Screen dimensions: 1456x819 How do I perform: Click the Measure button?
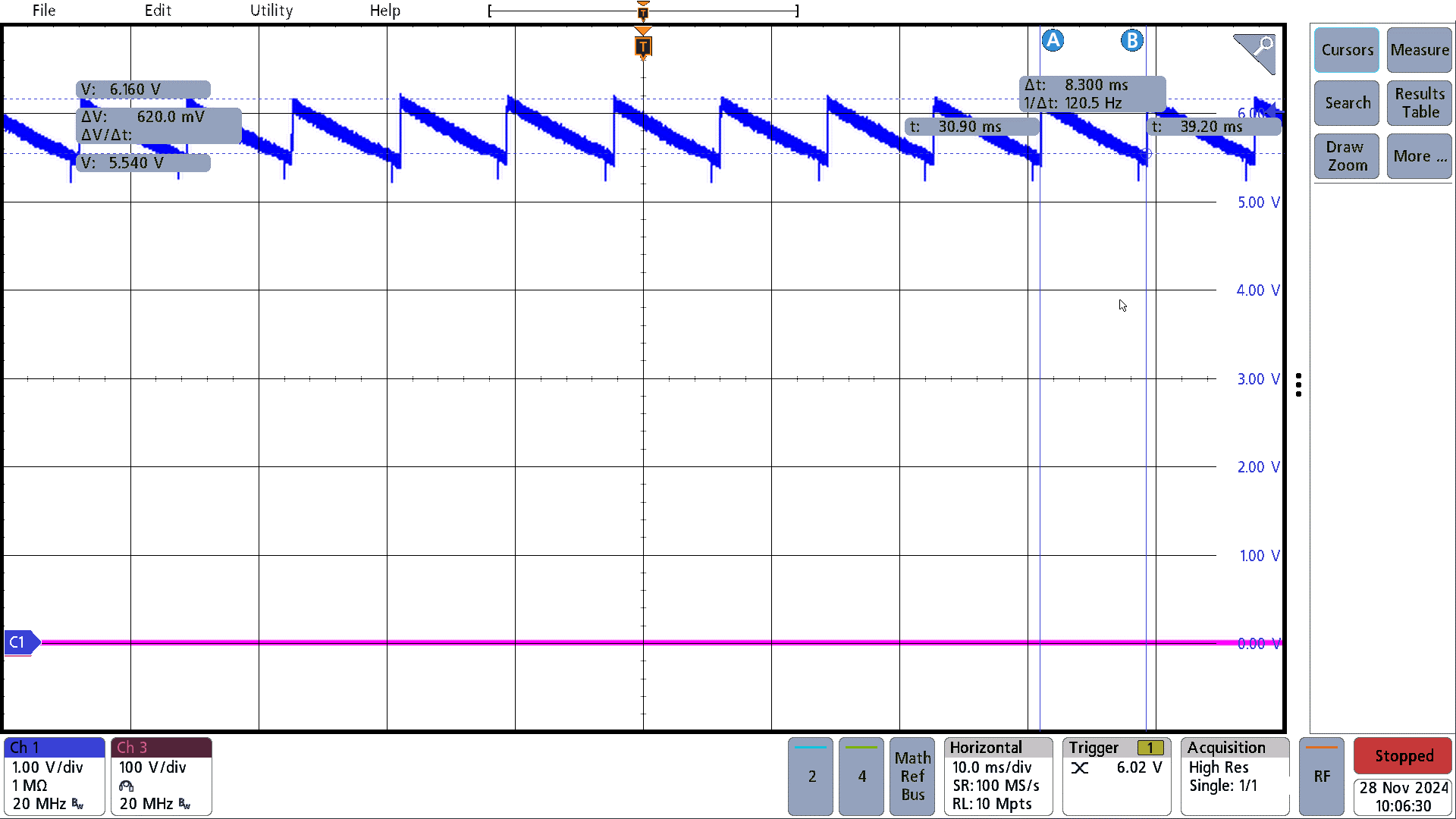point(1420,50)
